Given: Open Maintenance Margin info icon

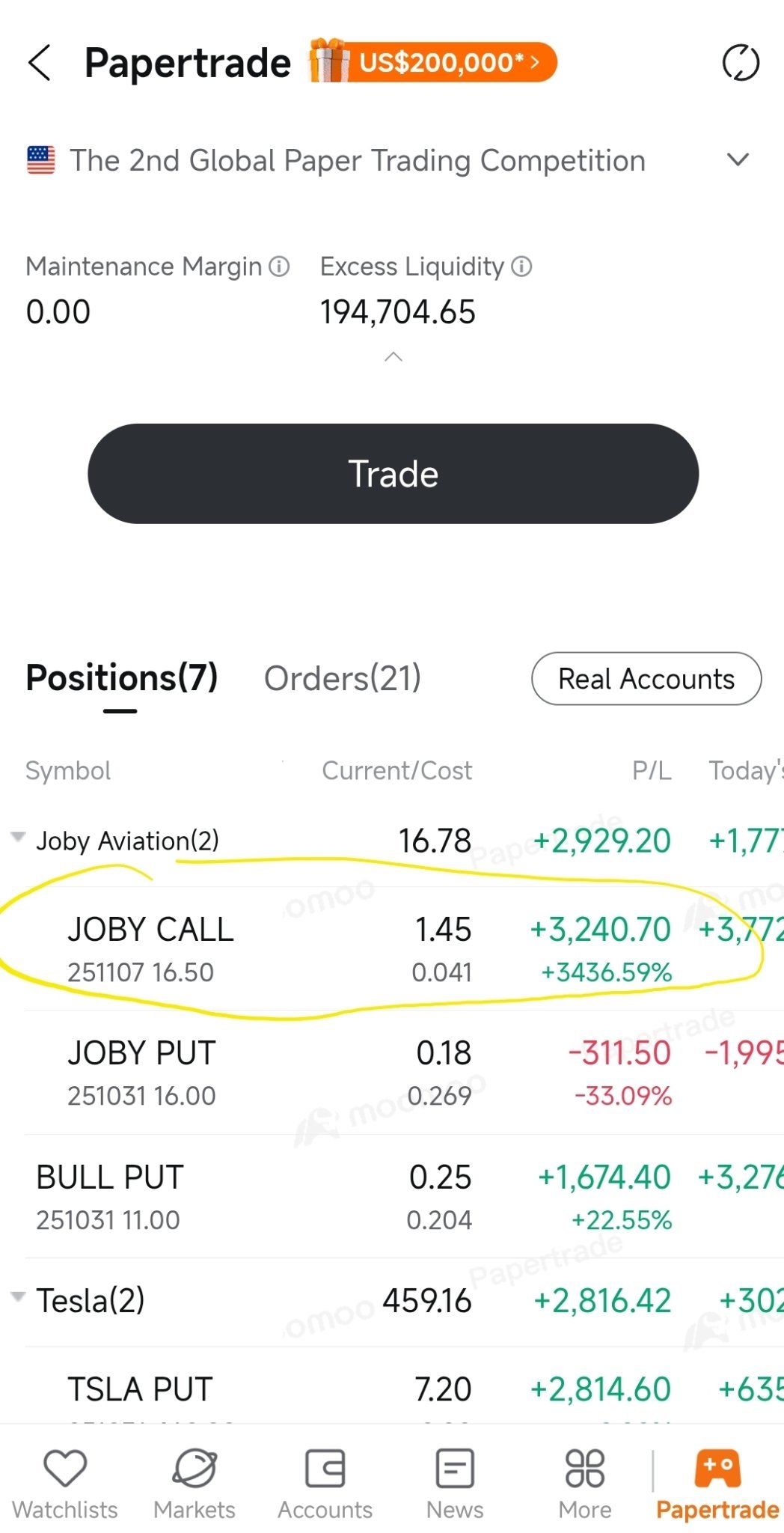Looking at the screenshot, I should coord(279,266).
